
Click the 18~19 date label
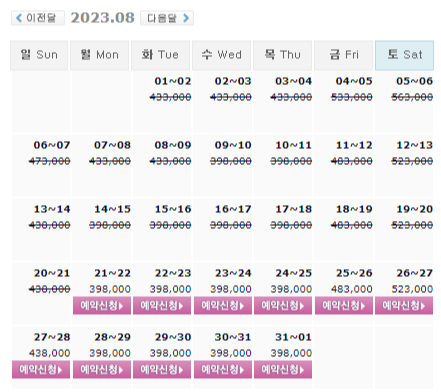click(x=354, y=209)
